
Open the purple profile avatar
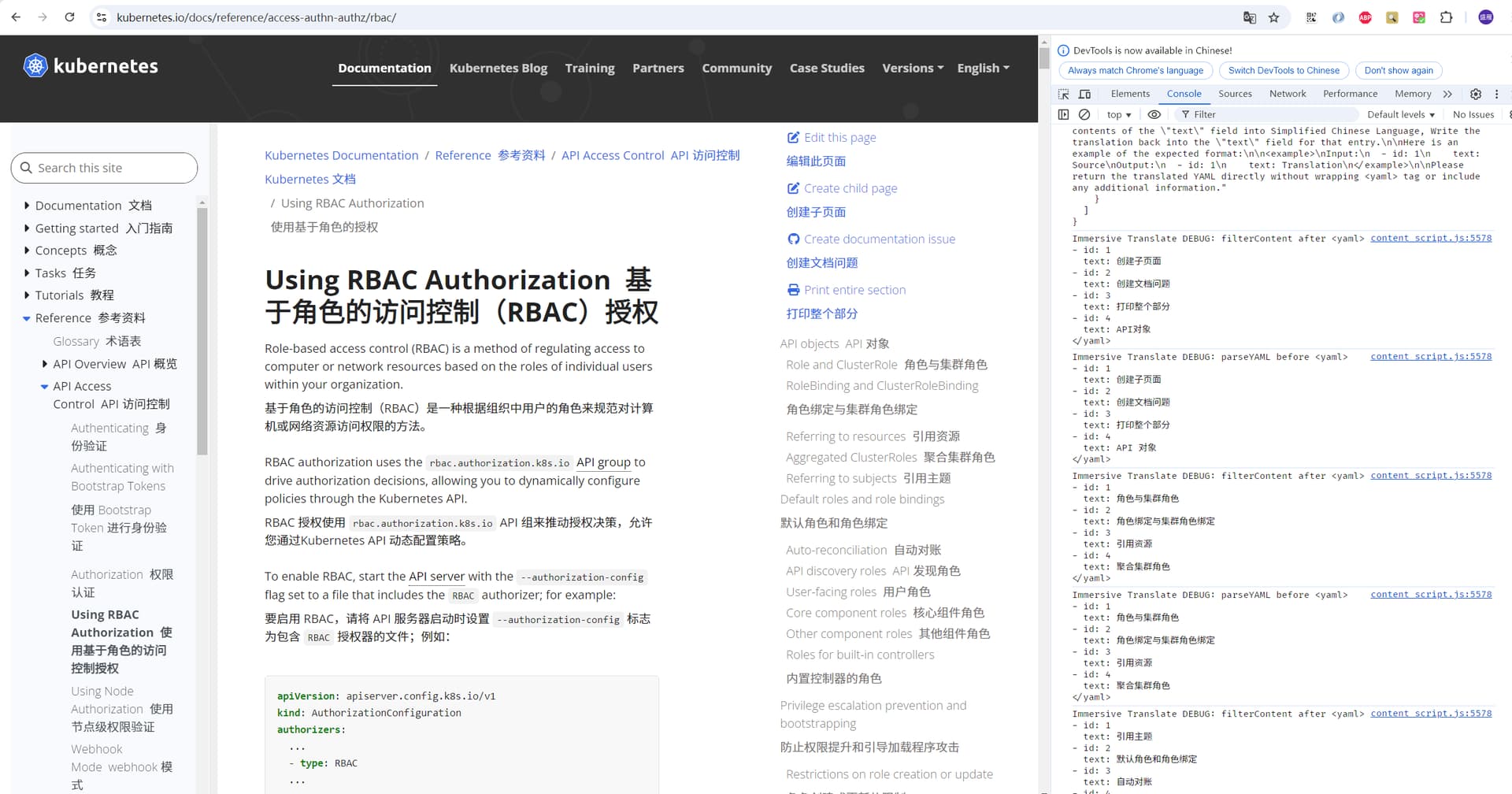pos(1486,17)
